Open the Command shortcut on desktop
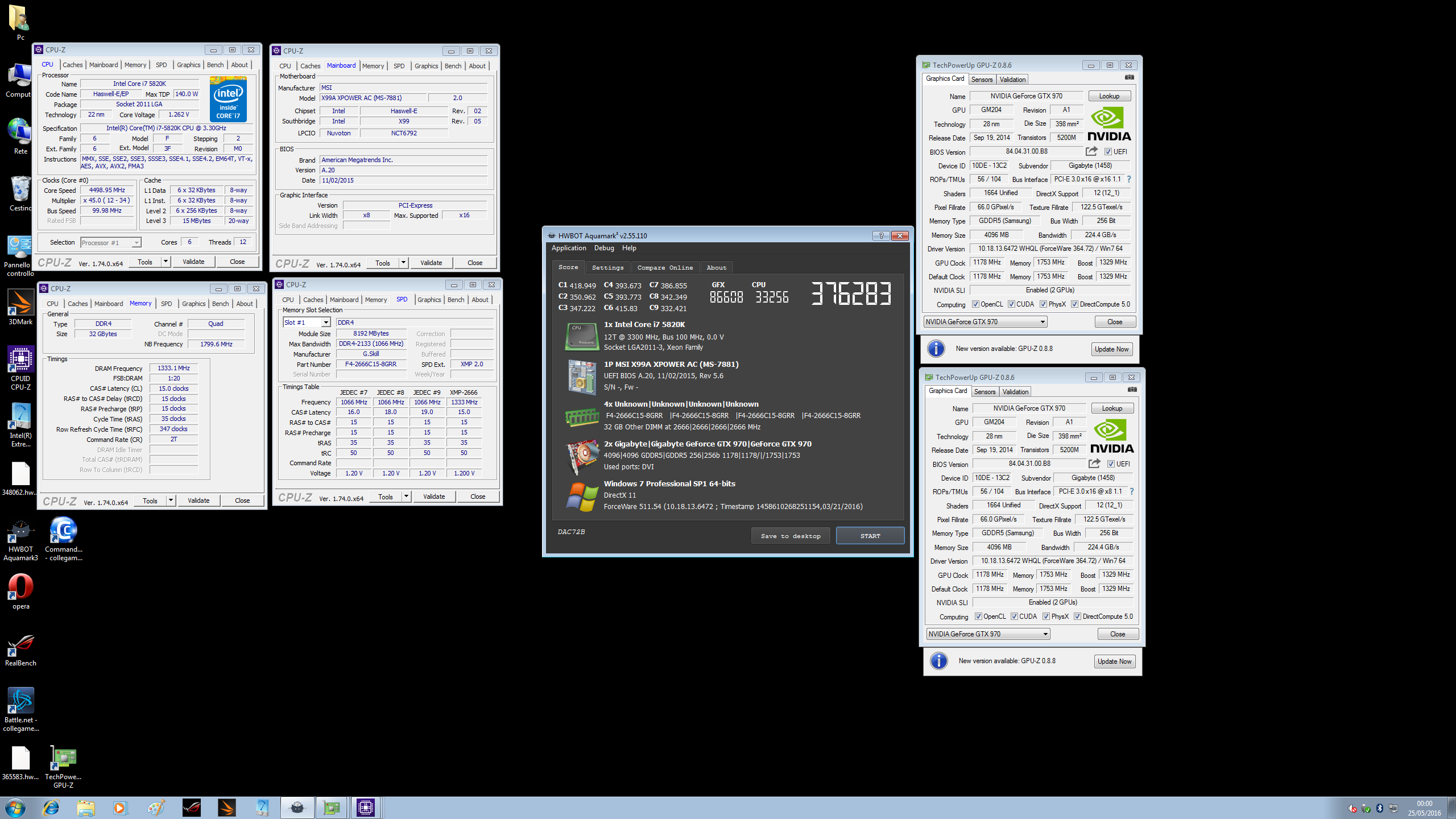Viewport: 1456px width, 819px height. [63, 539]
